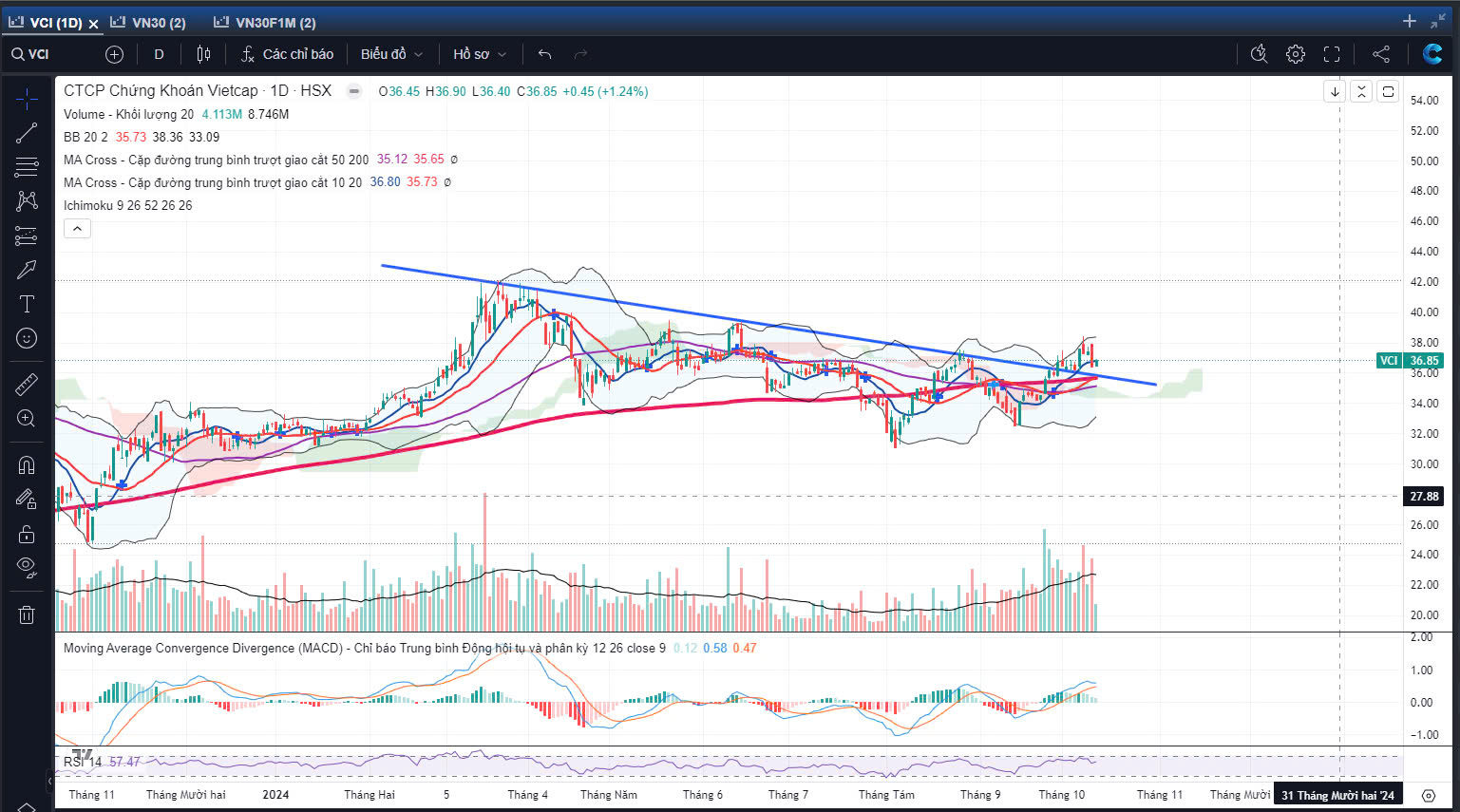Pick the ruler measure tool
This screenshot has width=1460, height=812.
(27, 384)
